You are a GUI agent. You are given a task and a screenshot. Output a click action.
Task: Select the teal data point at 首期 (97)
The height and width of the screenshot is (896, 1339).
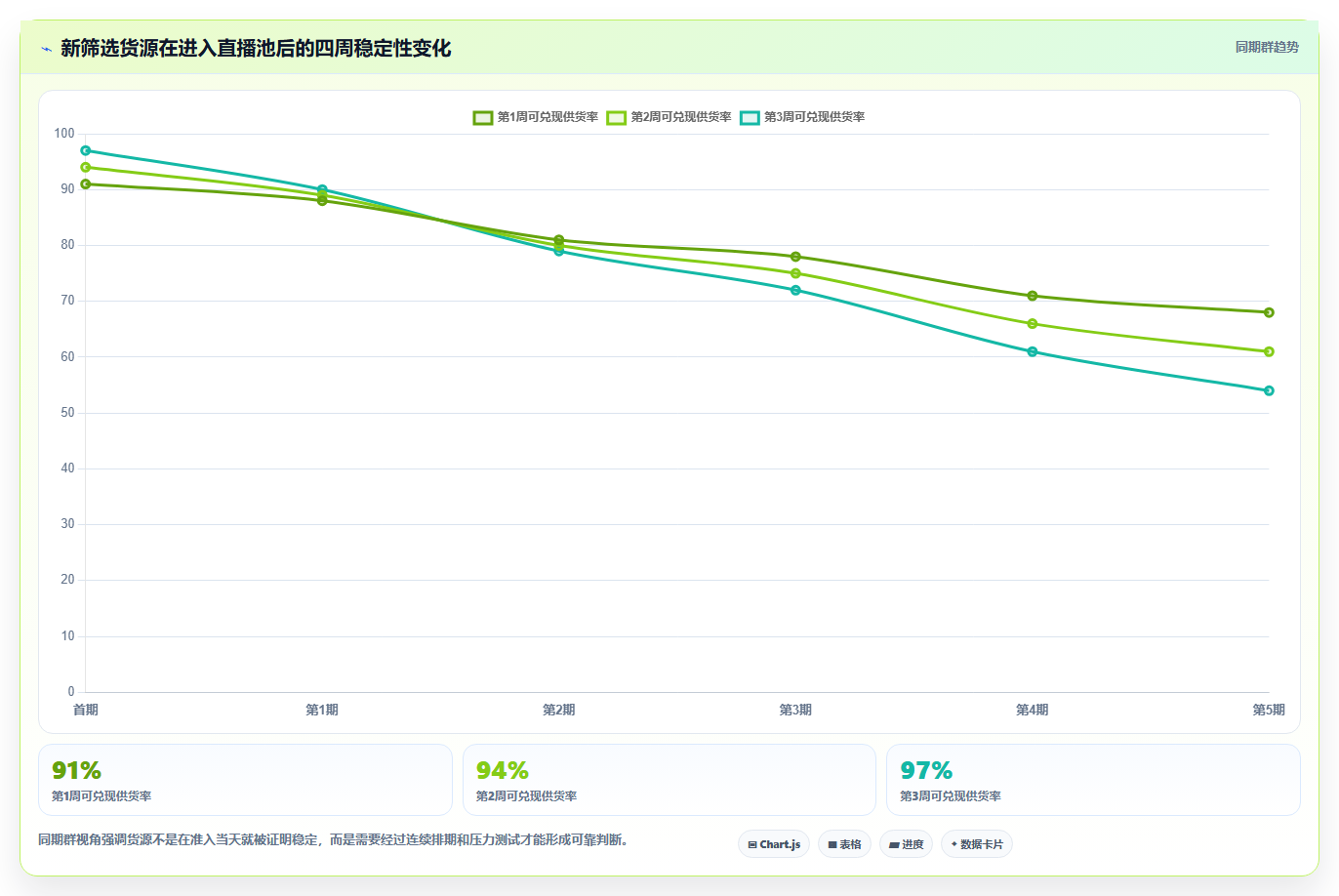click(x=86, y=150)
